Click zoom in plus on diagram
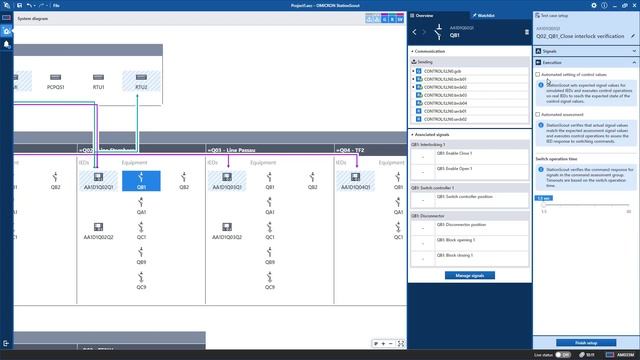 tap(383, 344)
